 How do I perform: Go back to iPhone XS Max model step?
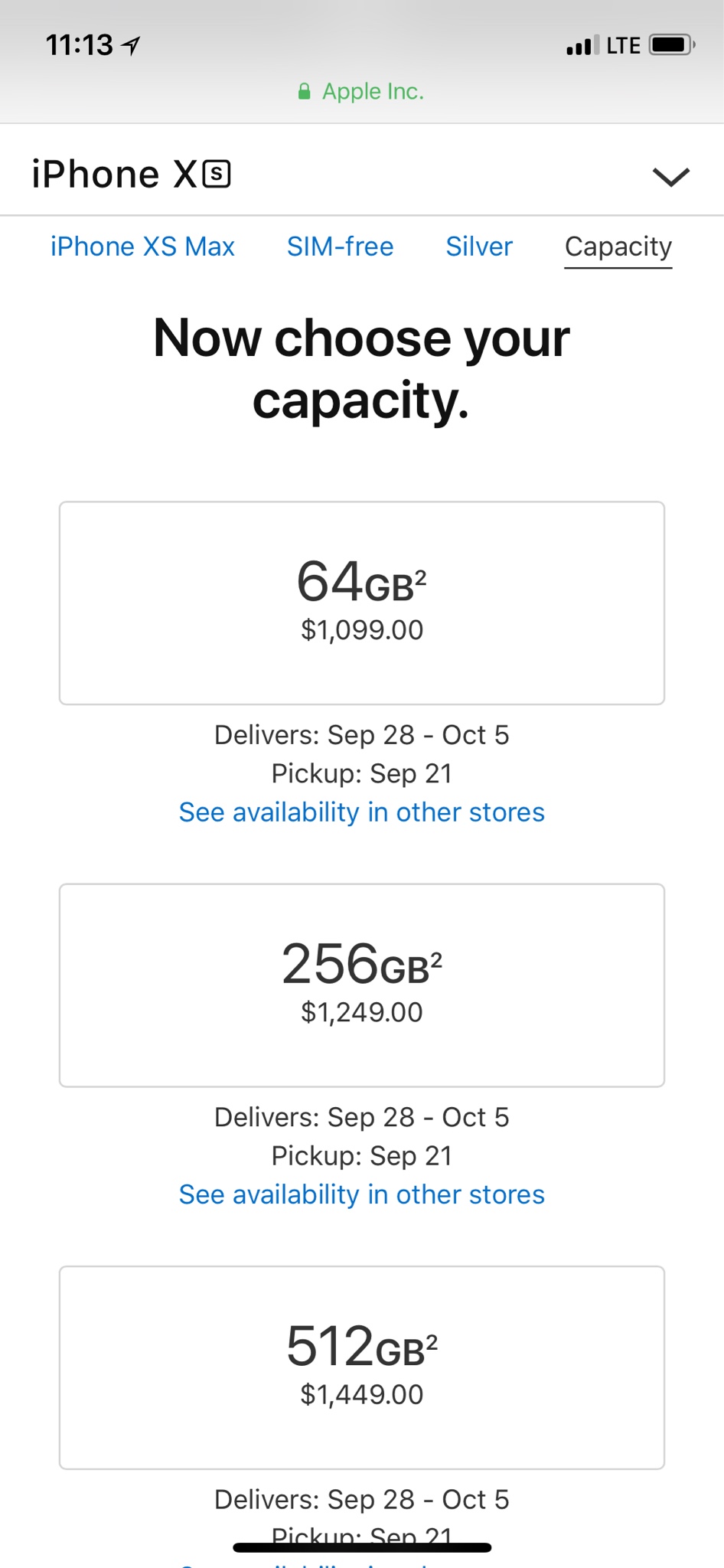142,247
